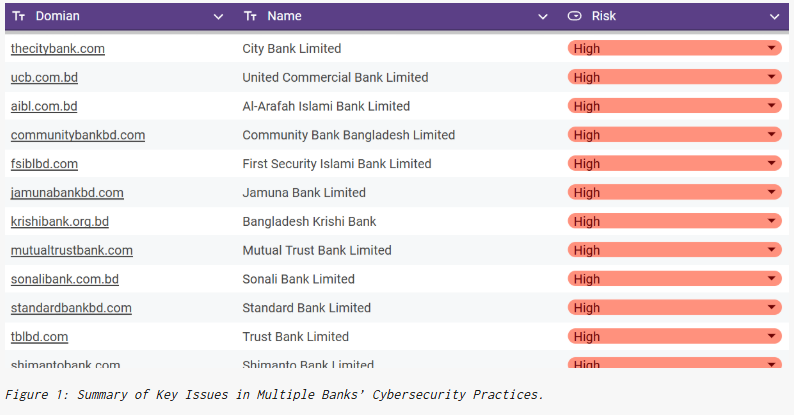Open ucb.com.bd link
The image size is (794, 415).
click(45, 77)
